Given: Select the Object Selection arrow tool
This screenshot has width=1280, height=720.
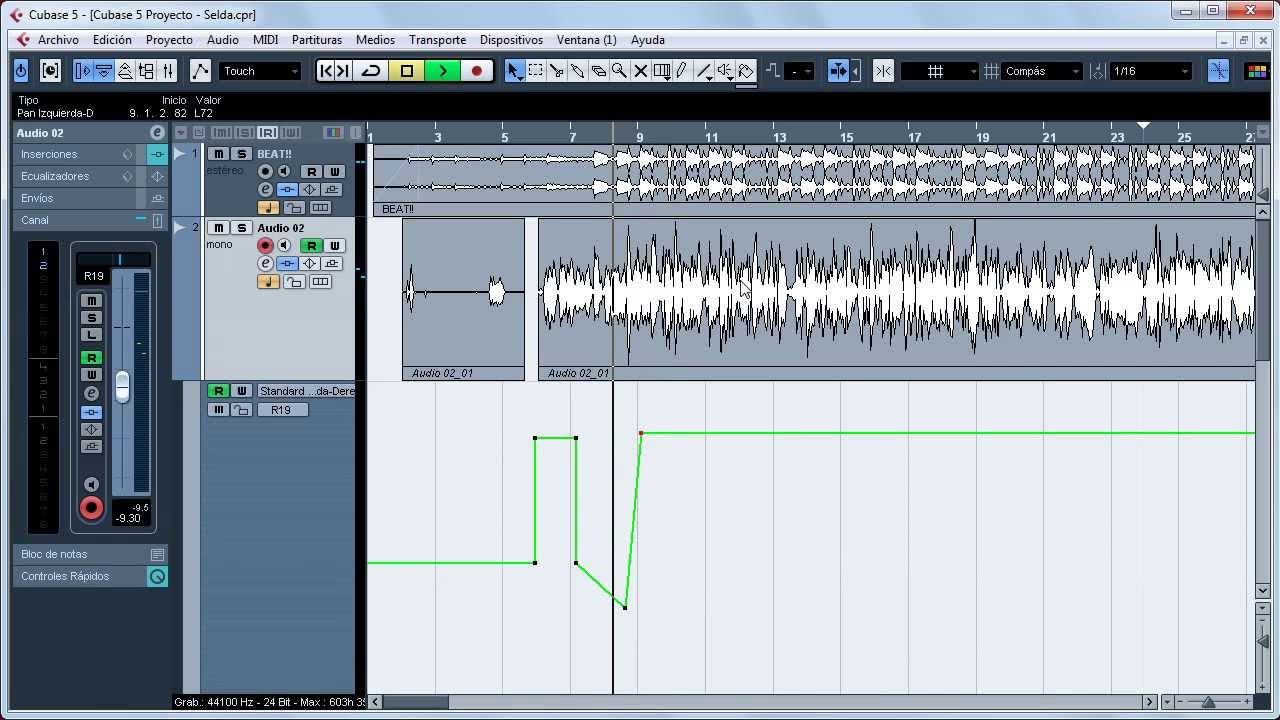Looking at the screenshot, I should pos(514,71).
